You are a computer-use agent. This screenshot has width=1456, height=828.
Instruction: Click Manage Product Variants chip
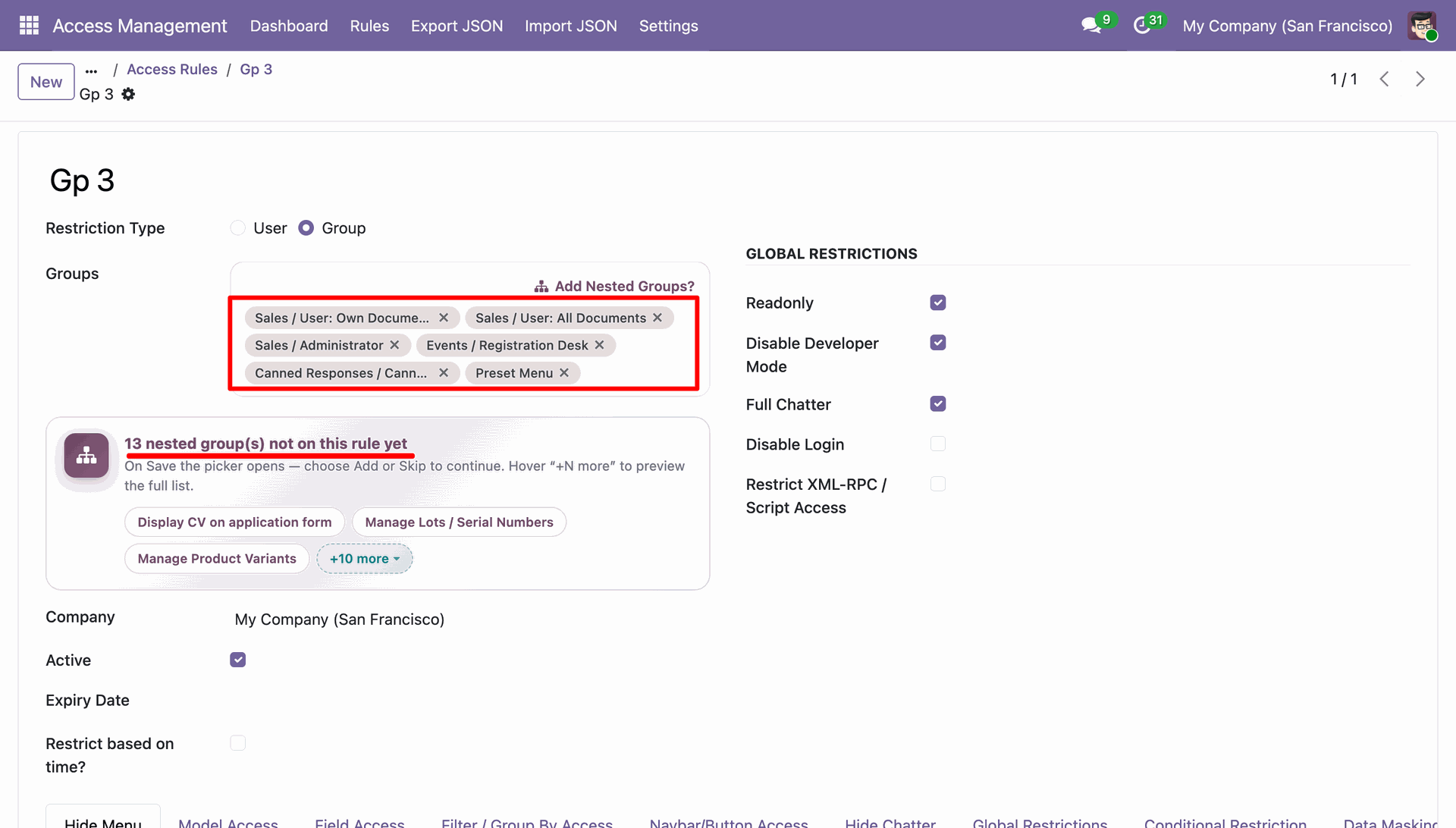(217, 559)
